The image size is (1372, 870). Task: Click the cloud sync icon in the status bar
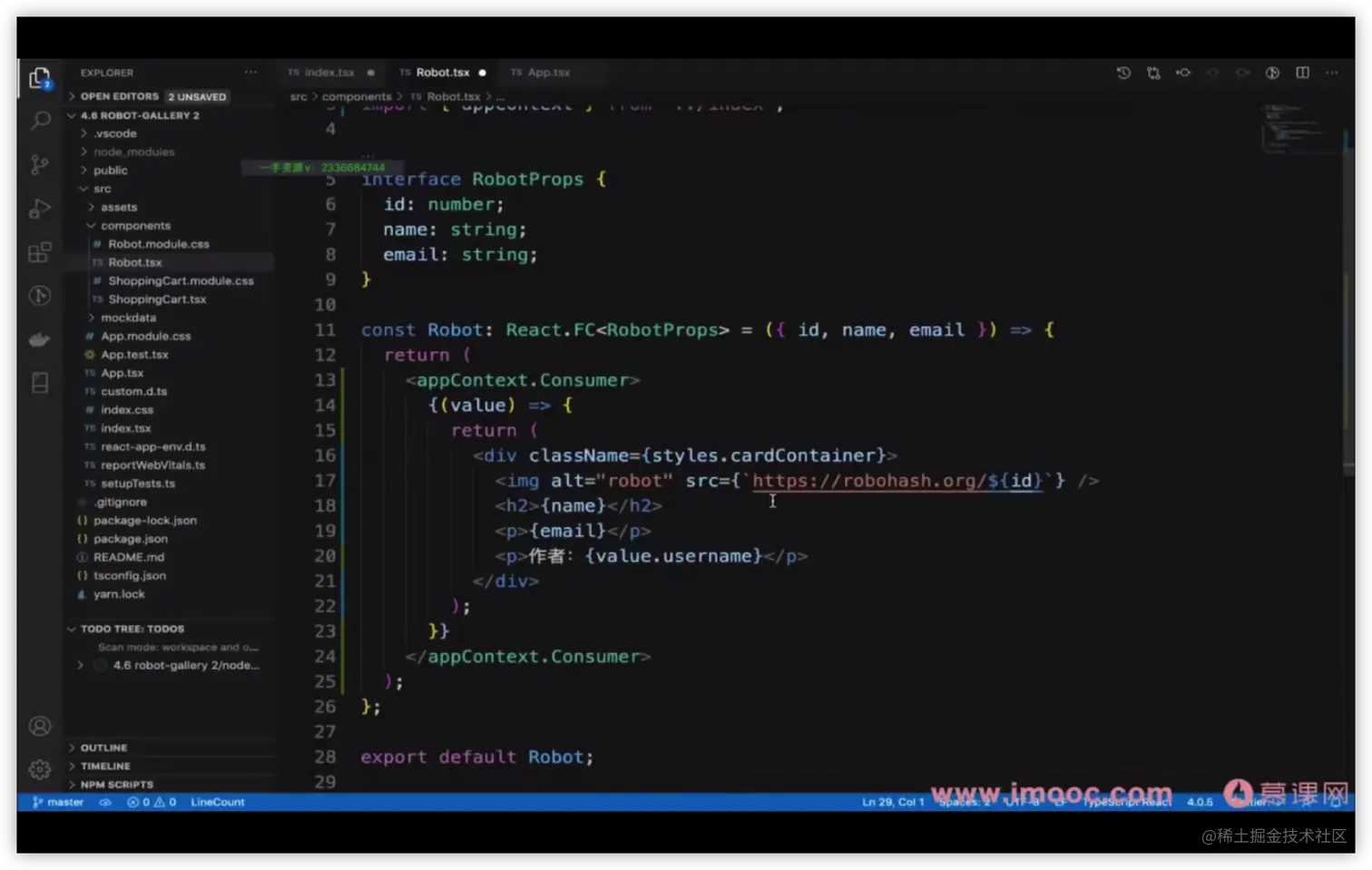pos(105,802)
